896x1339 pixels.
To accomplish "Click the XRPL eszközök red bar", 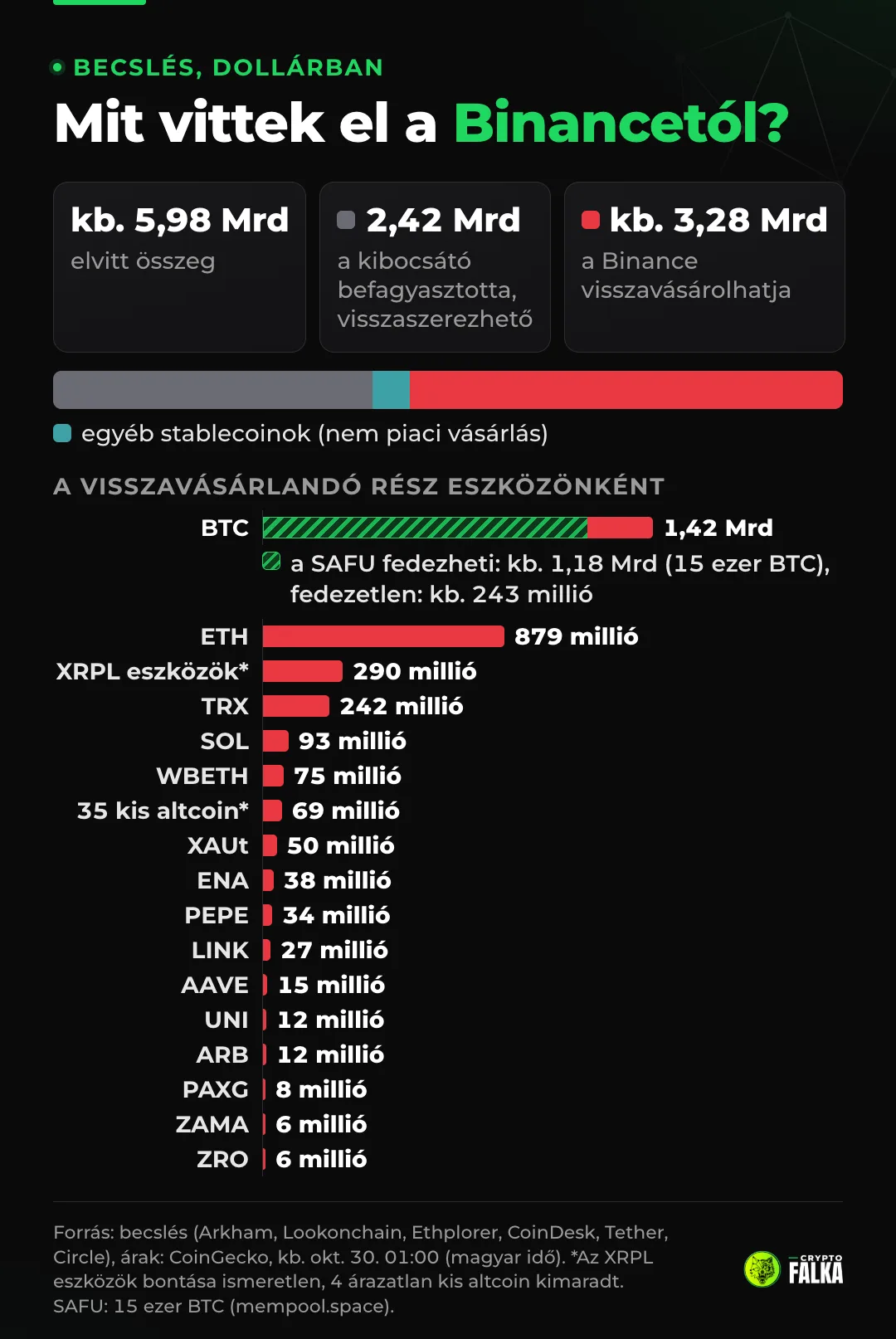I will [303, 671].
